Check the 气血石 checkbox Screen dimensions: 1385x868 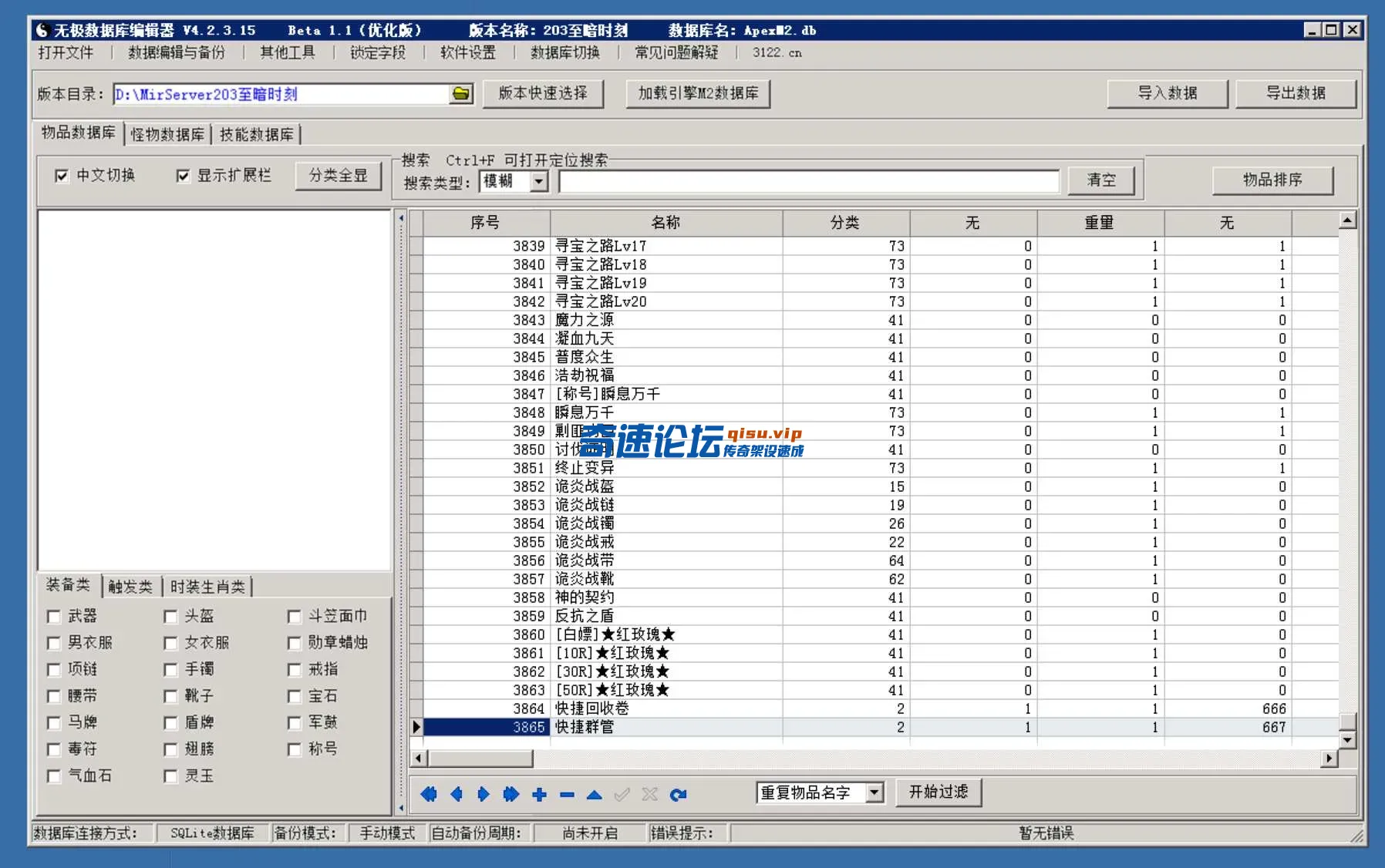[53, 776]
